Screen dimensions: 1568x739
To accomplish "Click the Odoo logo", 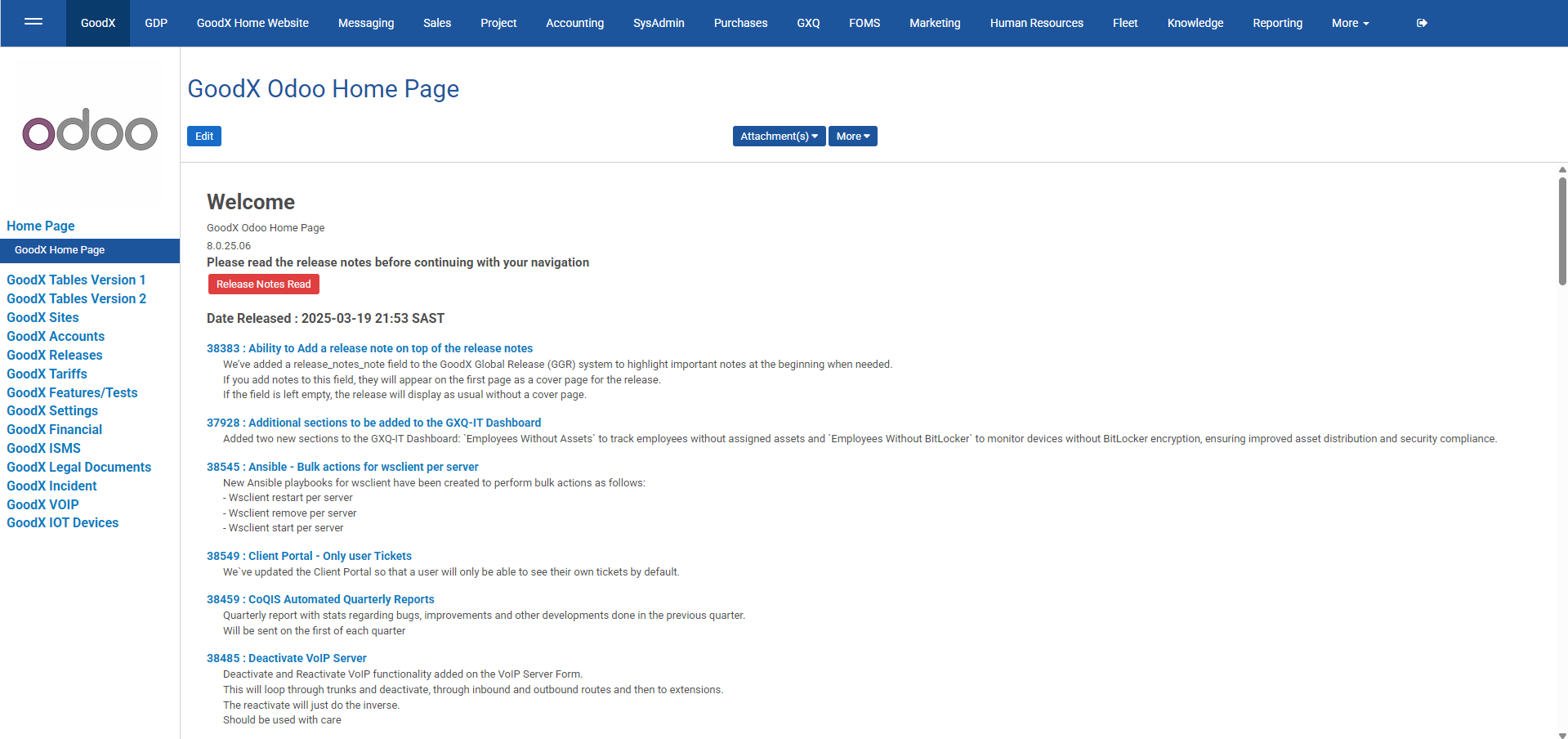I will 90,129.
